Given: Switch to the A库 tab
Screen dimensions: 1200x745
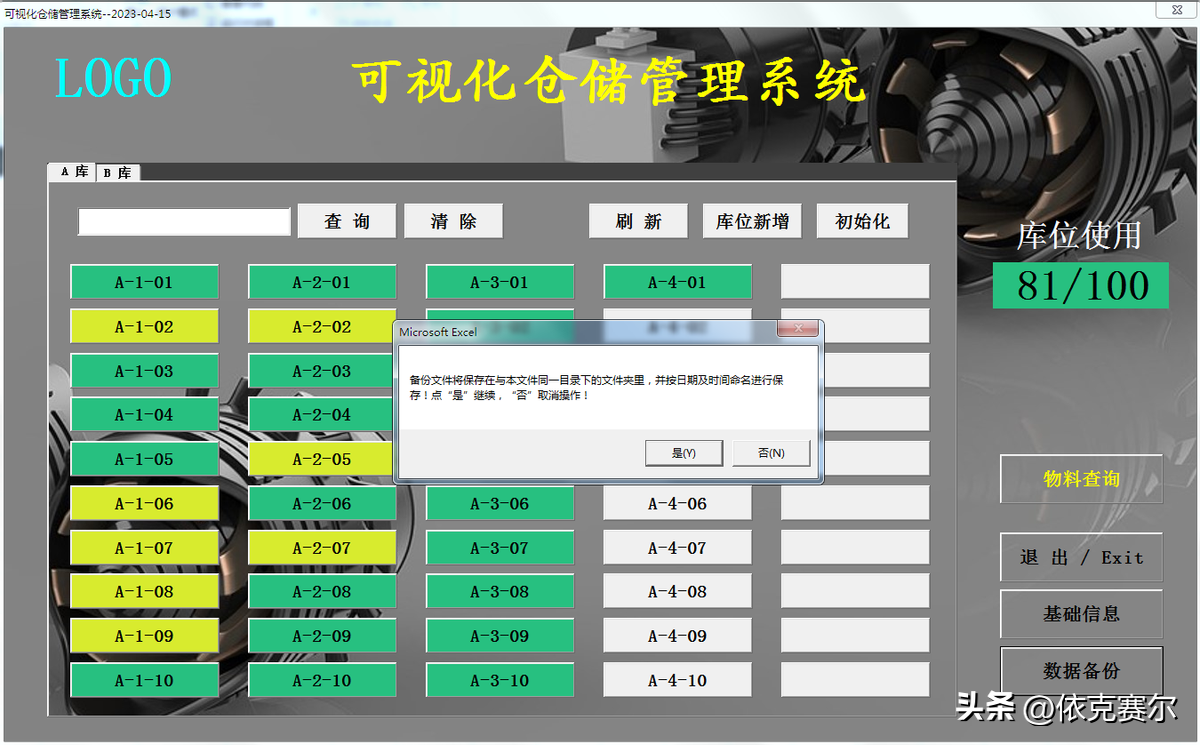Looking at the screenshot, I should [73, 172].
